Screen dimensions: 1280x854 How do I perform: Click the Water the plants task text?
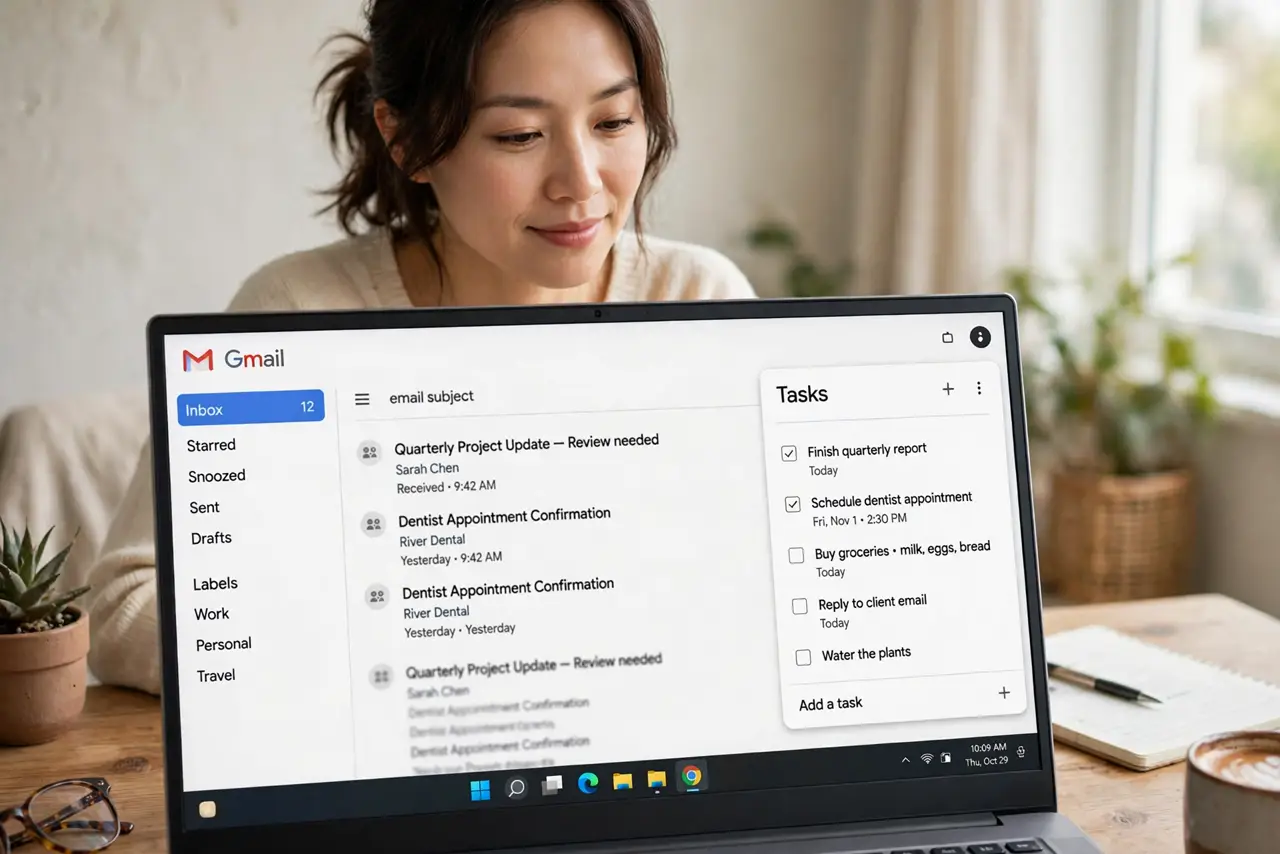coord(866,654)
